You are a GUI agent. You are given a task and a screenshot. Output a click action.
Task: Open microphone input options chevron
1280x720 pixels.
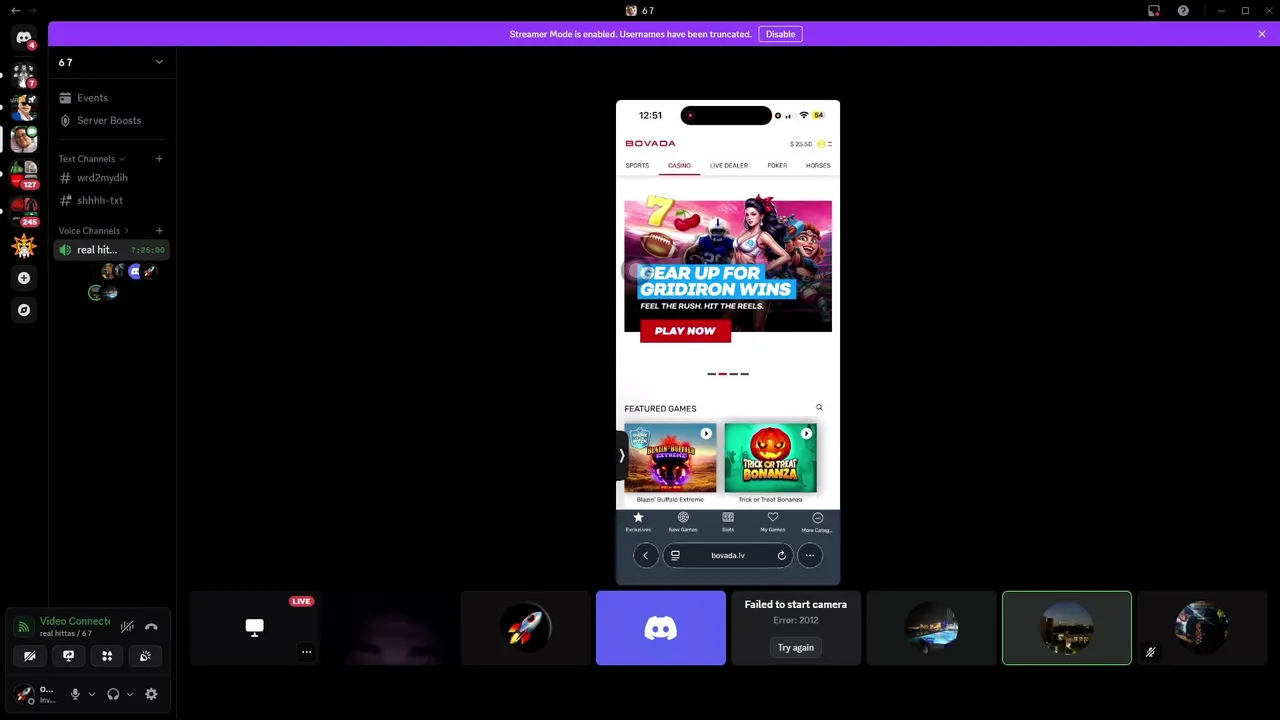(x=91, y=694)
